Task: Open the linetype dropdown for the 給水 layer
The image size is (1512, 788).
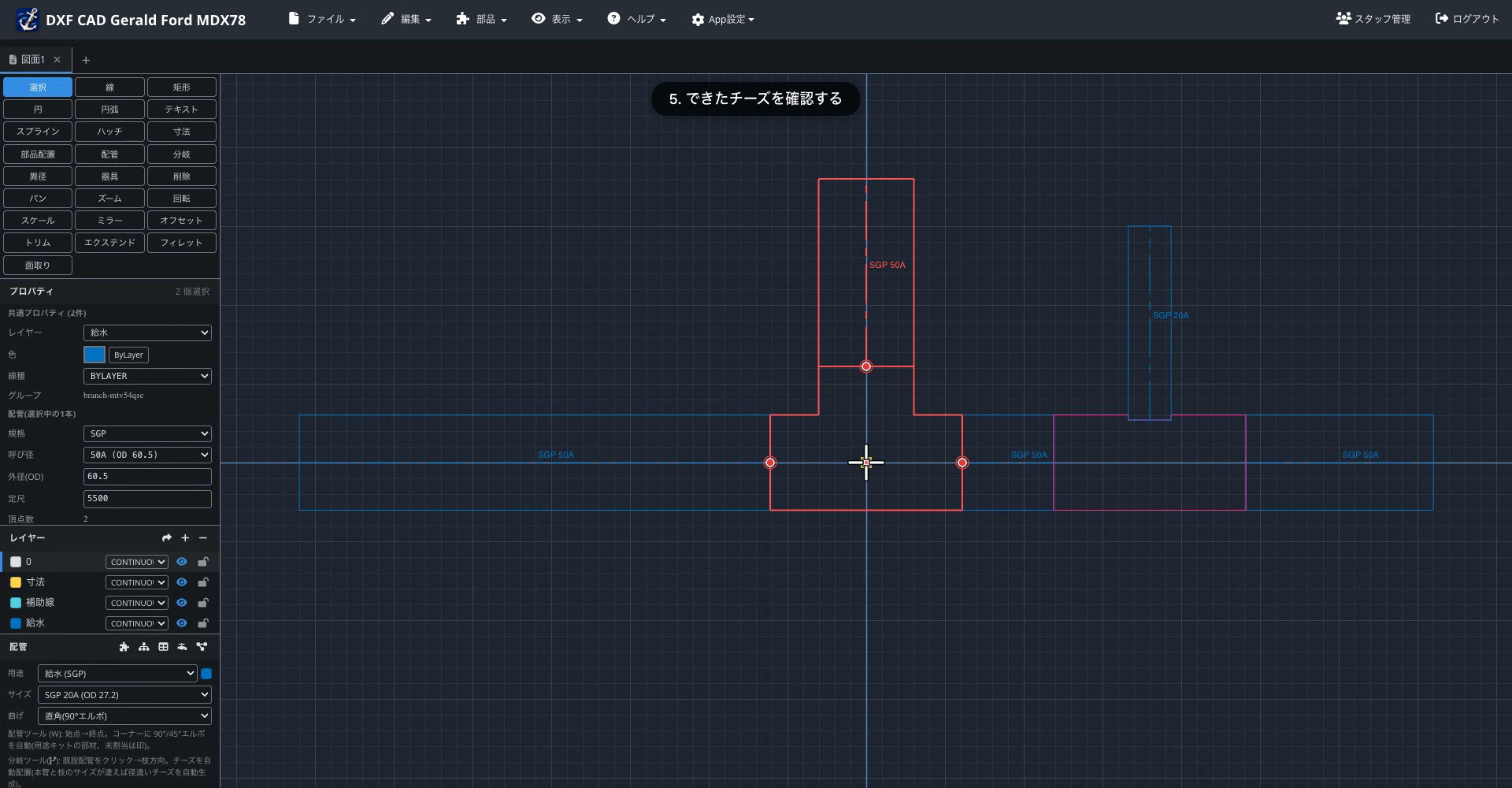Action: [x=137, y=623]
